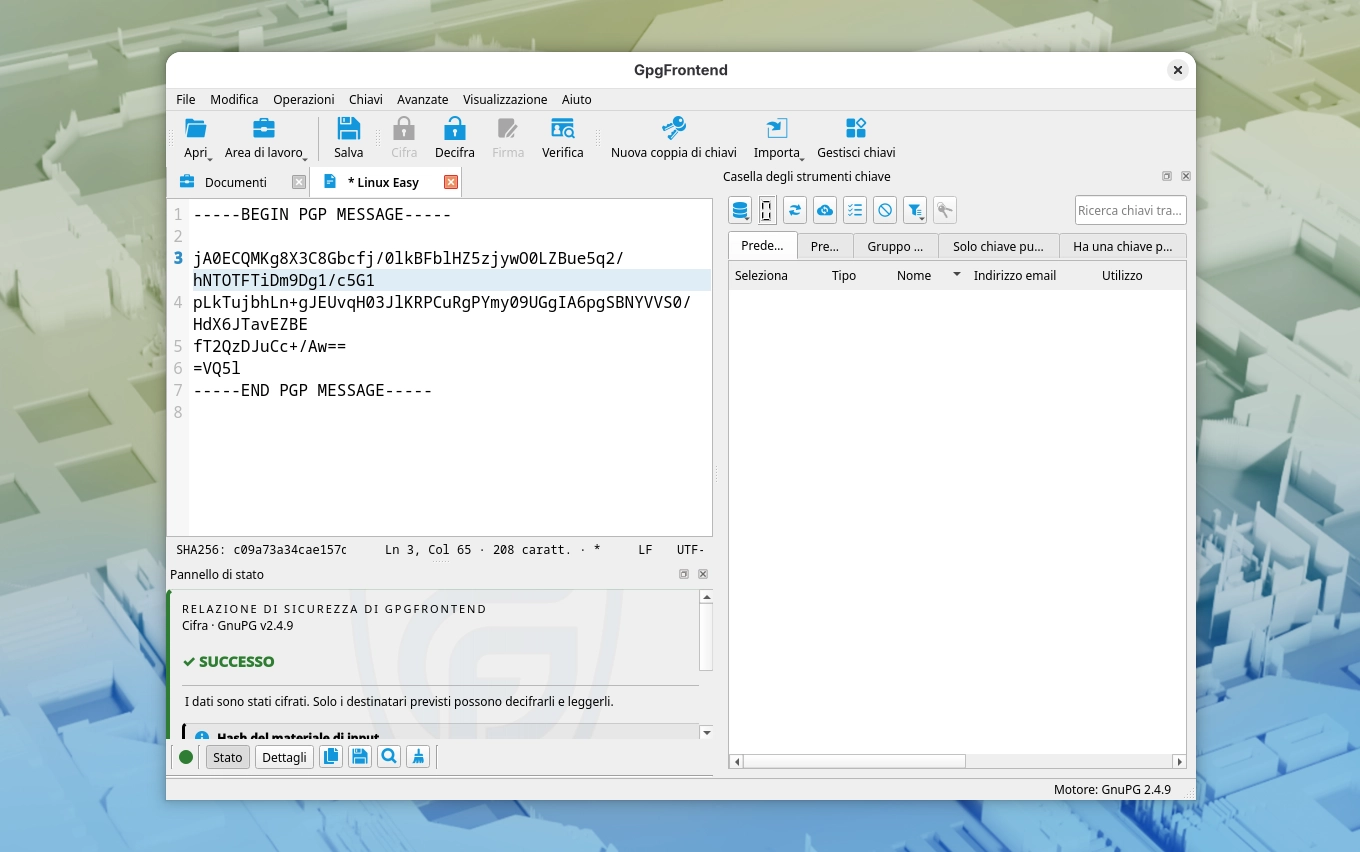Click the key list horizontal scrollbar
This screenshot has height=852, width=1360.
point(854,761)
